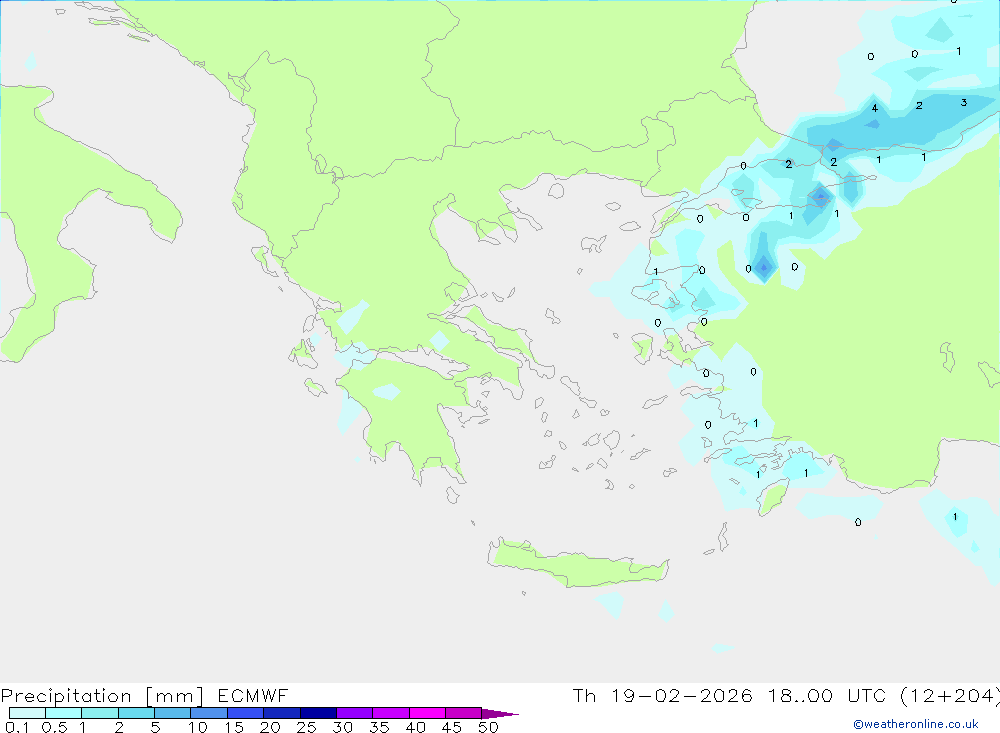Click the '(12+204)' forecast run label
The width and height of the screenshot is (1000, 733).
click(x=950, y=695)
